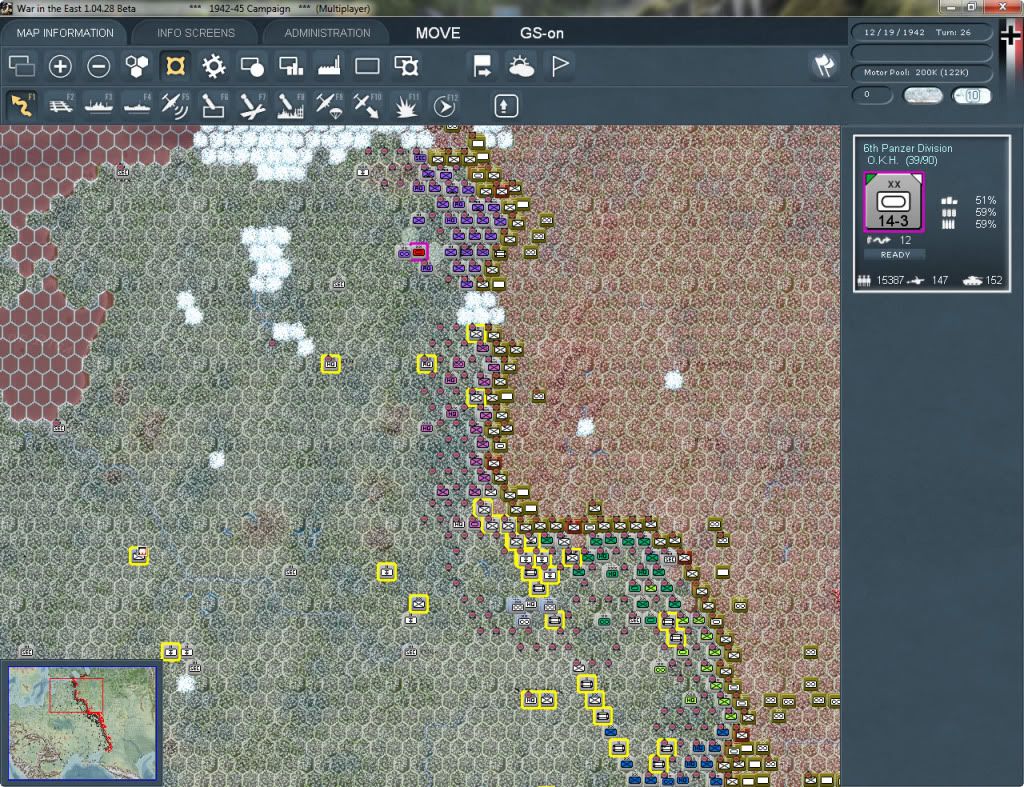Open the MAP INFORMATION tab
Image resolution: width=1024 pixels, height=787 pixels.
click(x=65, y=33)
